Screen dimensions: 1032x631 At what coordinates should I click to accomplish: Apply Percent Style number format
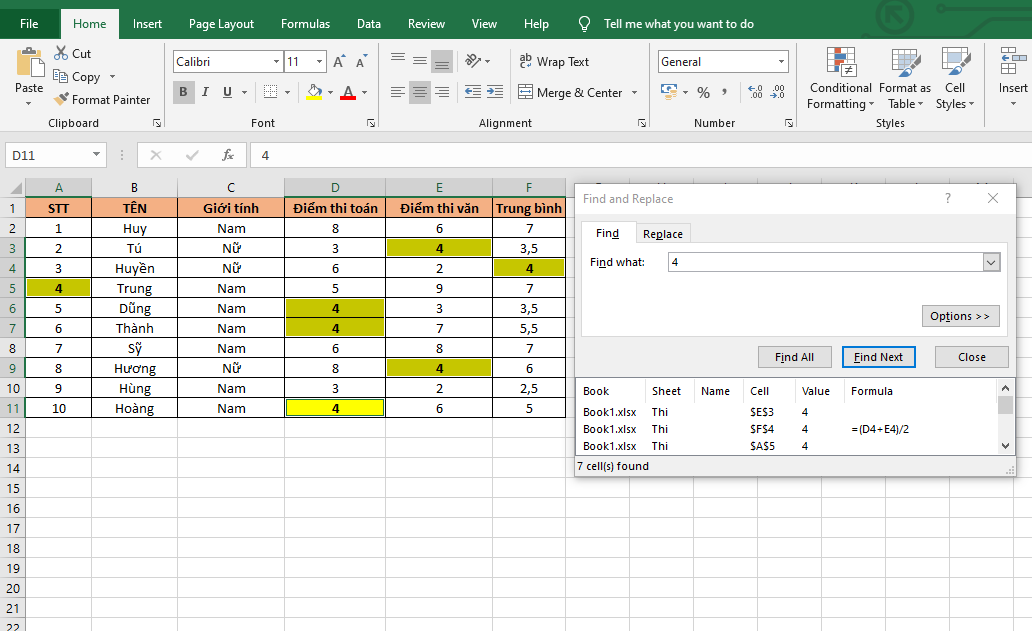(x=704, y=93)
